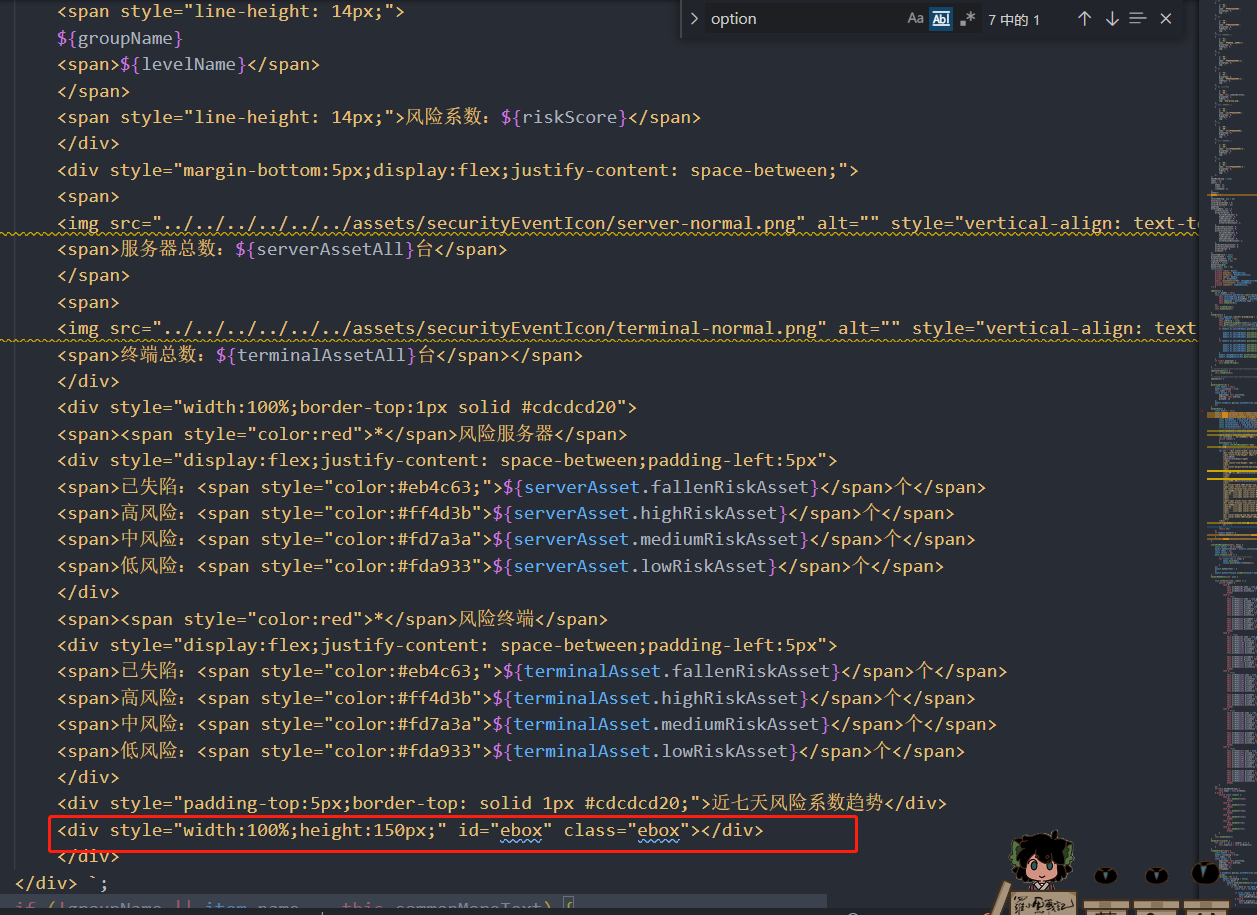1257x915 pixels.
Task: Click the server-normal.png image path
Action: (479, 223)
